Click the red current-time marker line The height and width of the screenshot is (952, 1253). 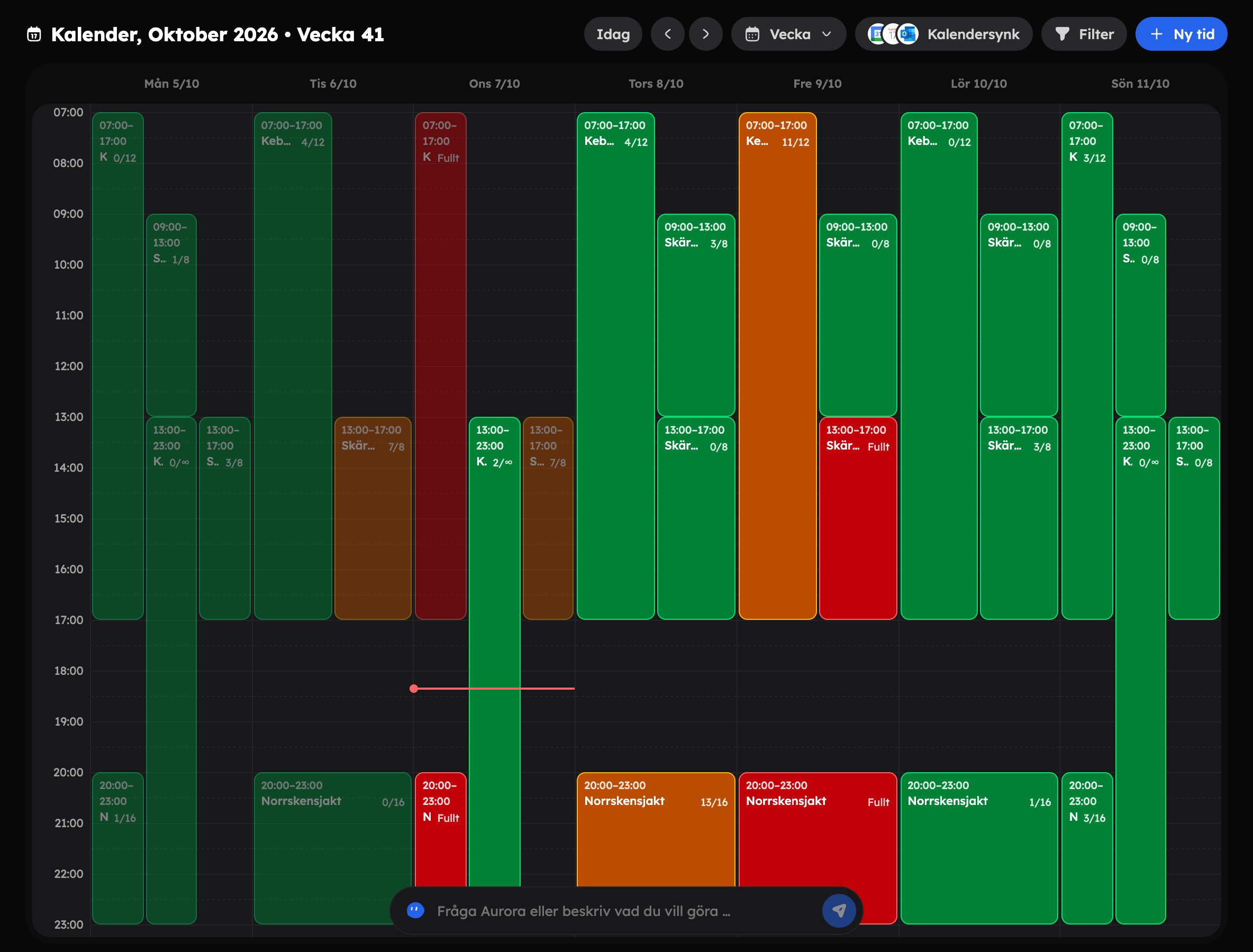click(x=494, y=689)
